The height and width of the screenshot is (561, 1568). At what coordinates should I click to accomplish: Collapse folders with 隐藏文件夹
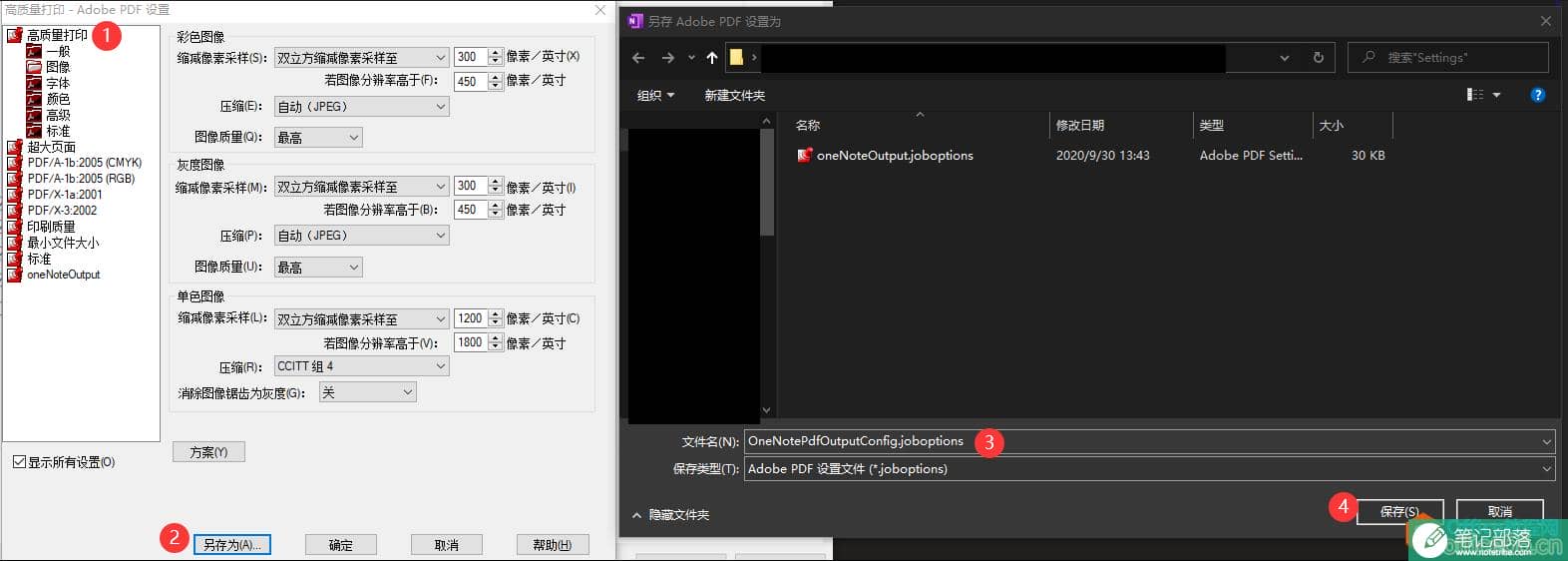click(x=670, y=515)
